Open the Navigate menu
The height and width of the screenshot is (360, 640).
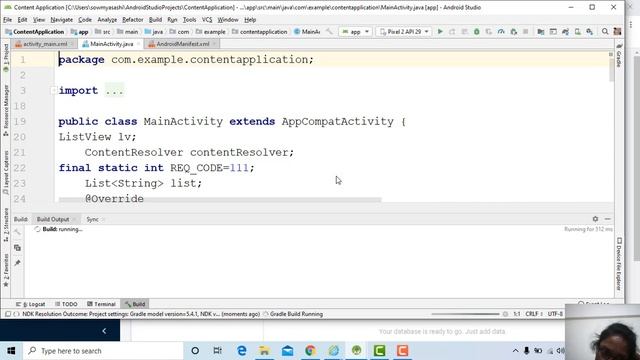[61, 20]
